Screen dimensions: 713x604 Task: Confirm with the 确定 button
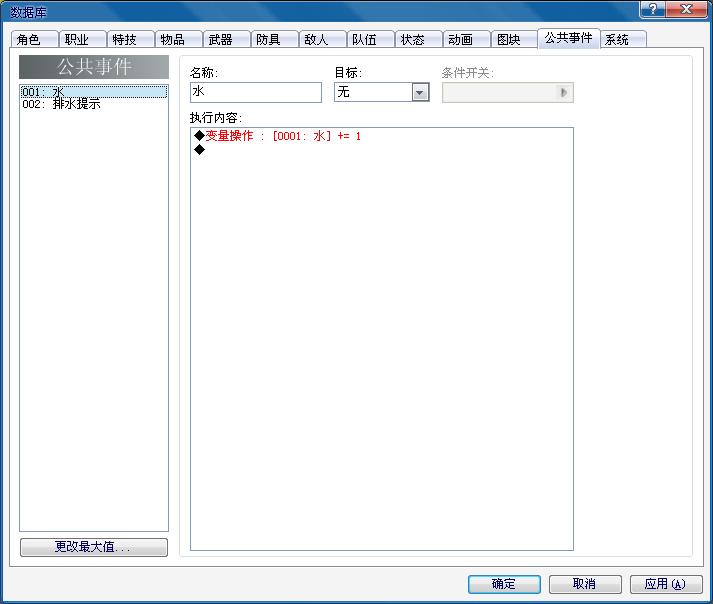click(504, 584)
